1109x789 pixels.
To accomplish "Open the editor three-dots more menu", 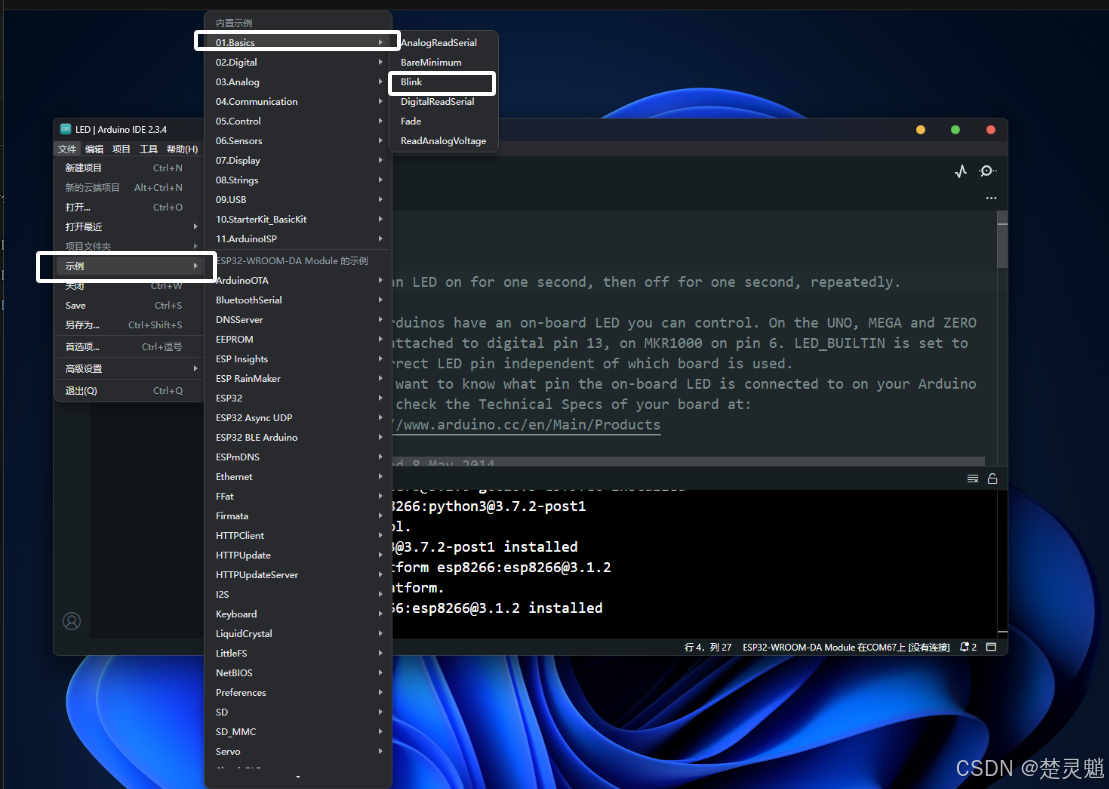I will (991, 198).
